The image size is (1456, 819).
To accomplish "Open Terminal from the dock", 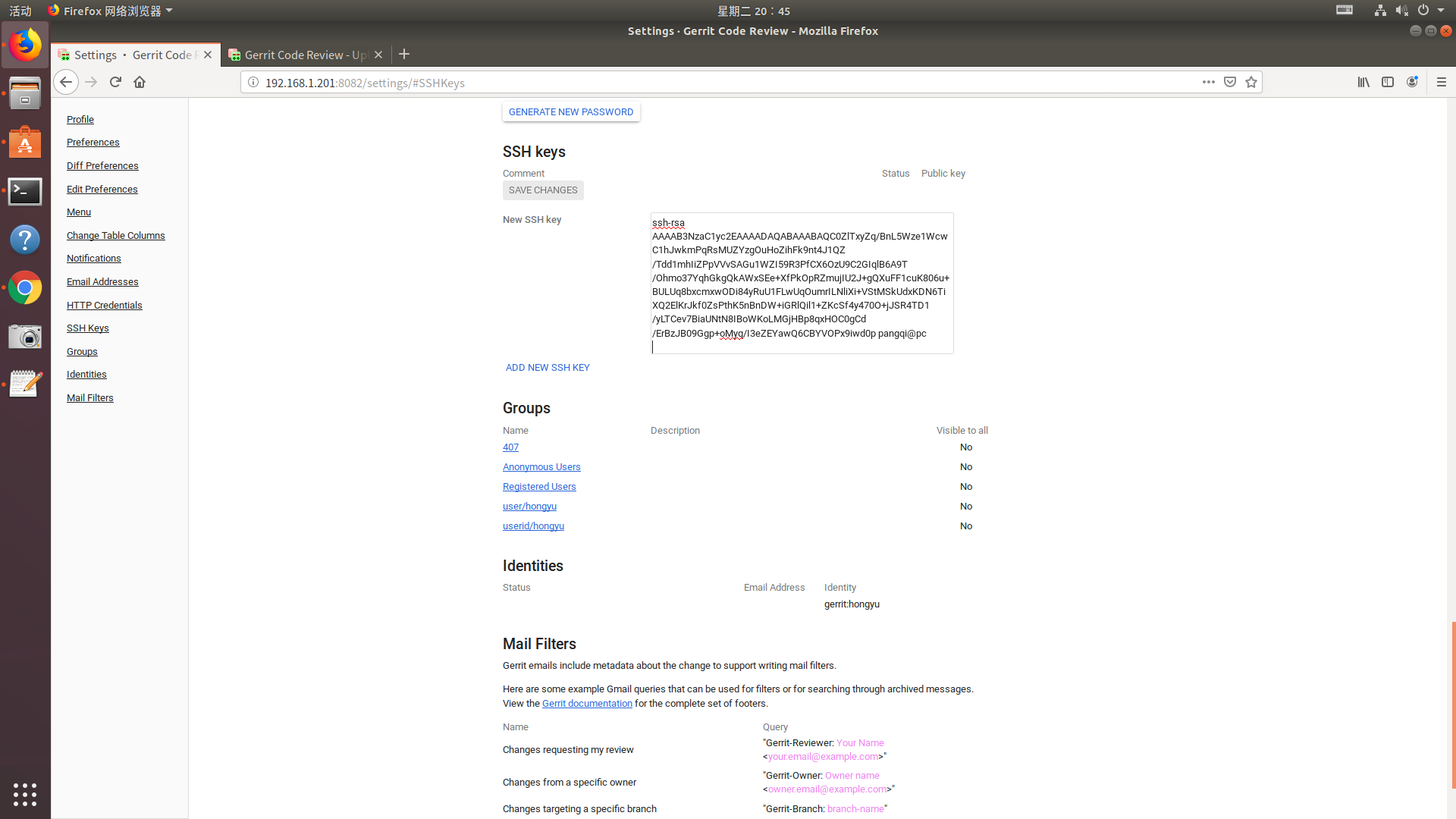I will 25,192.
